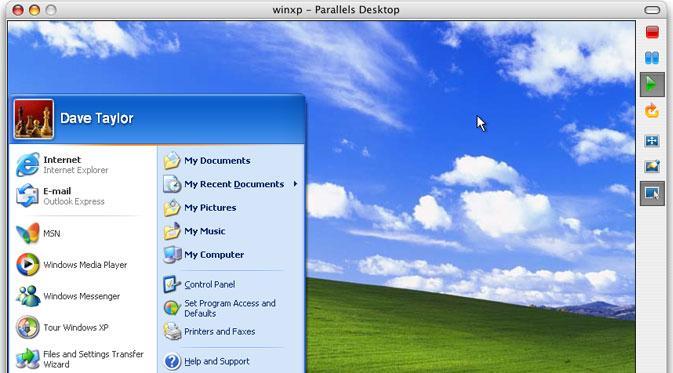This screenshot has height=373, width=673.
Task: Click the green Play button in Parallels sidebar
Action: pyautogui.click(x=652, y=84)
